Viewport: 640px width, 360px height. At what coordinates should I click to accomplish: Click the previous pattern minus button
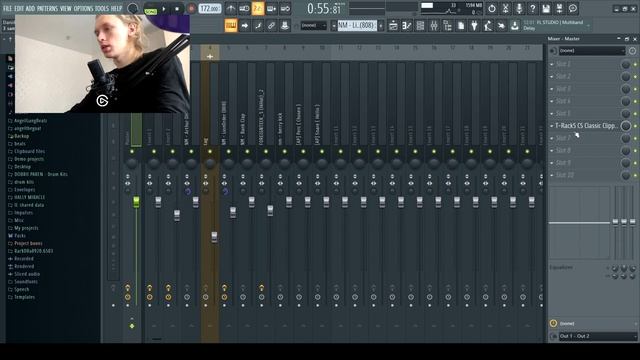[x=333, y=25]
